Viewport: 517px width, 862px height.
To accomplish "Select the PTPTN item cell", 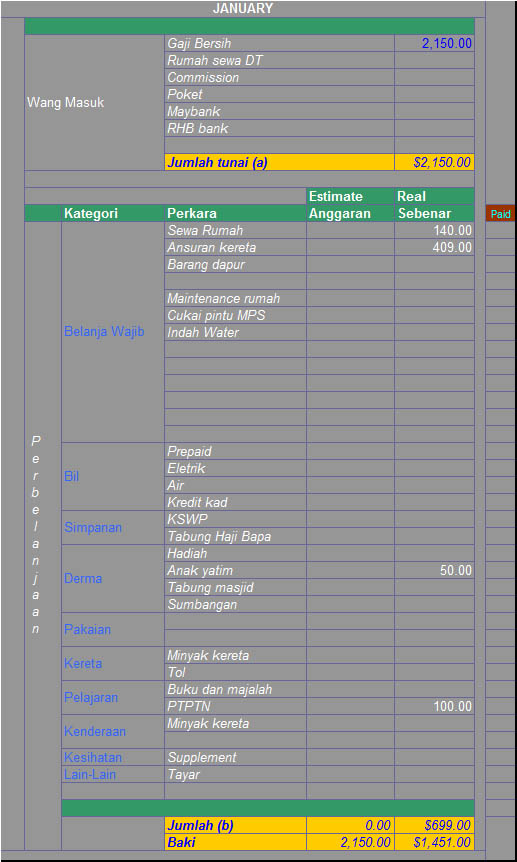I will tap(235, 706).
